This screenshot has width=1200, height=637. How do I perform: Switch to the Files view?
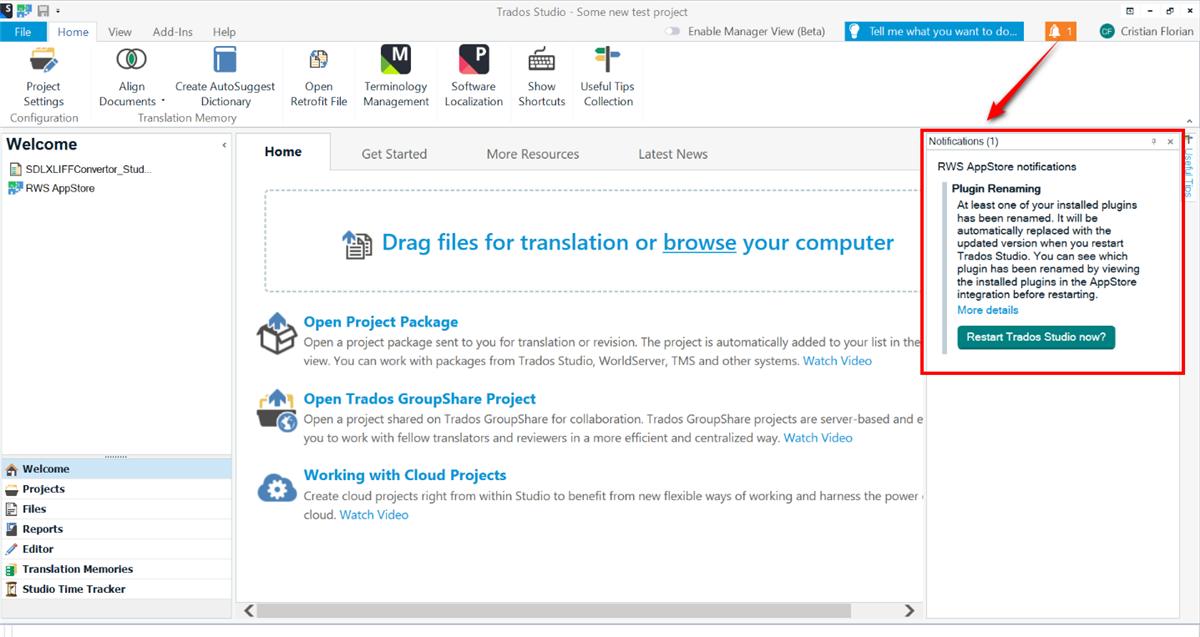[x=116, y=509]
